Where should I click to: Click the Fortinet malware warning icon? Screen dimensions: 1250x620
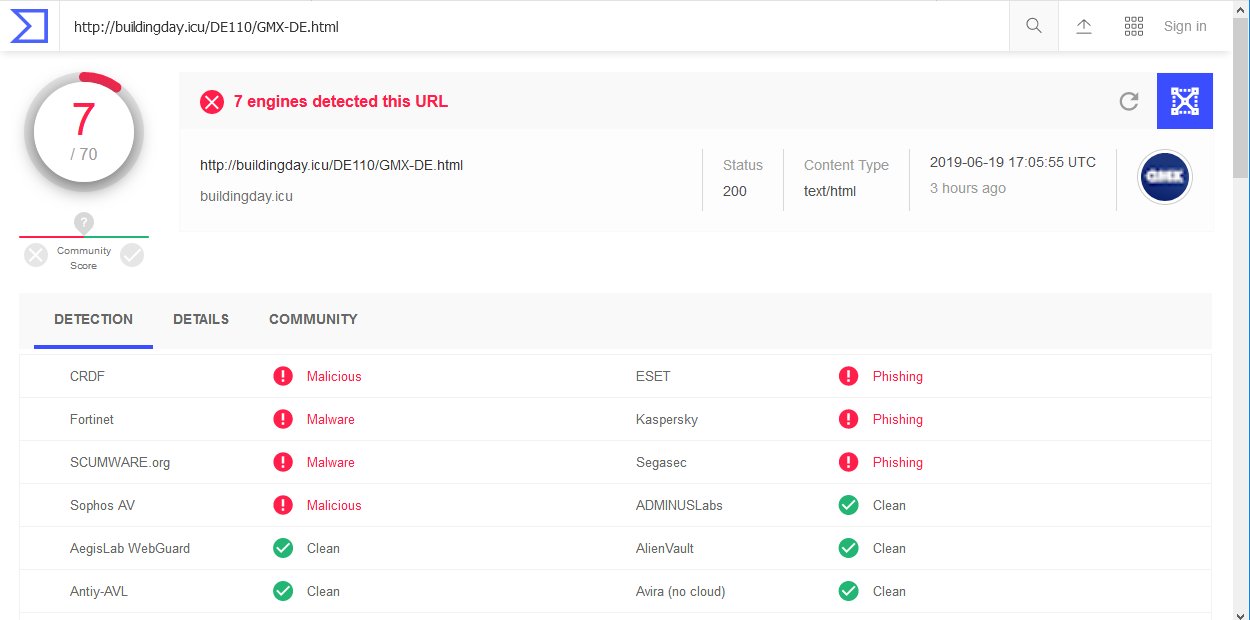(x=283, y=419)
